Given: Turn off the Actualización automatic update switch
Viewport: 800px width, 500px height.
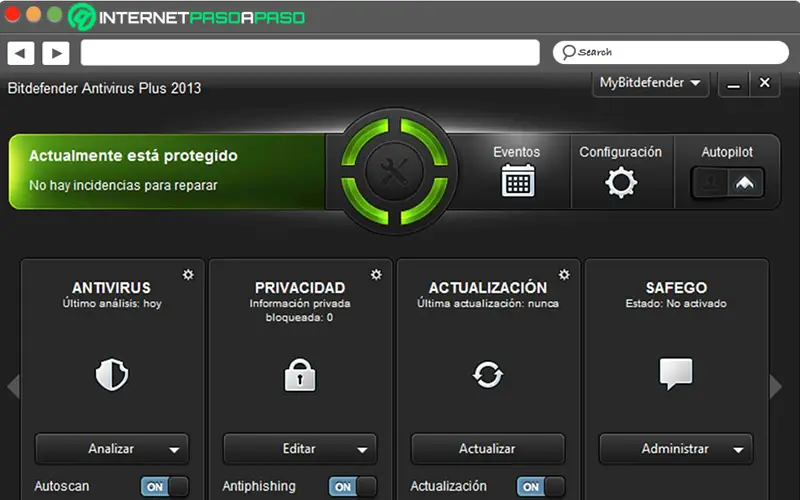Looking at the screenshot, I should pos(541,486).
